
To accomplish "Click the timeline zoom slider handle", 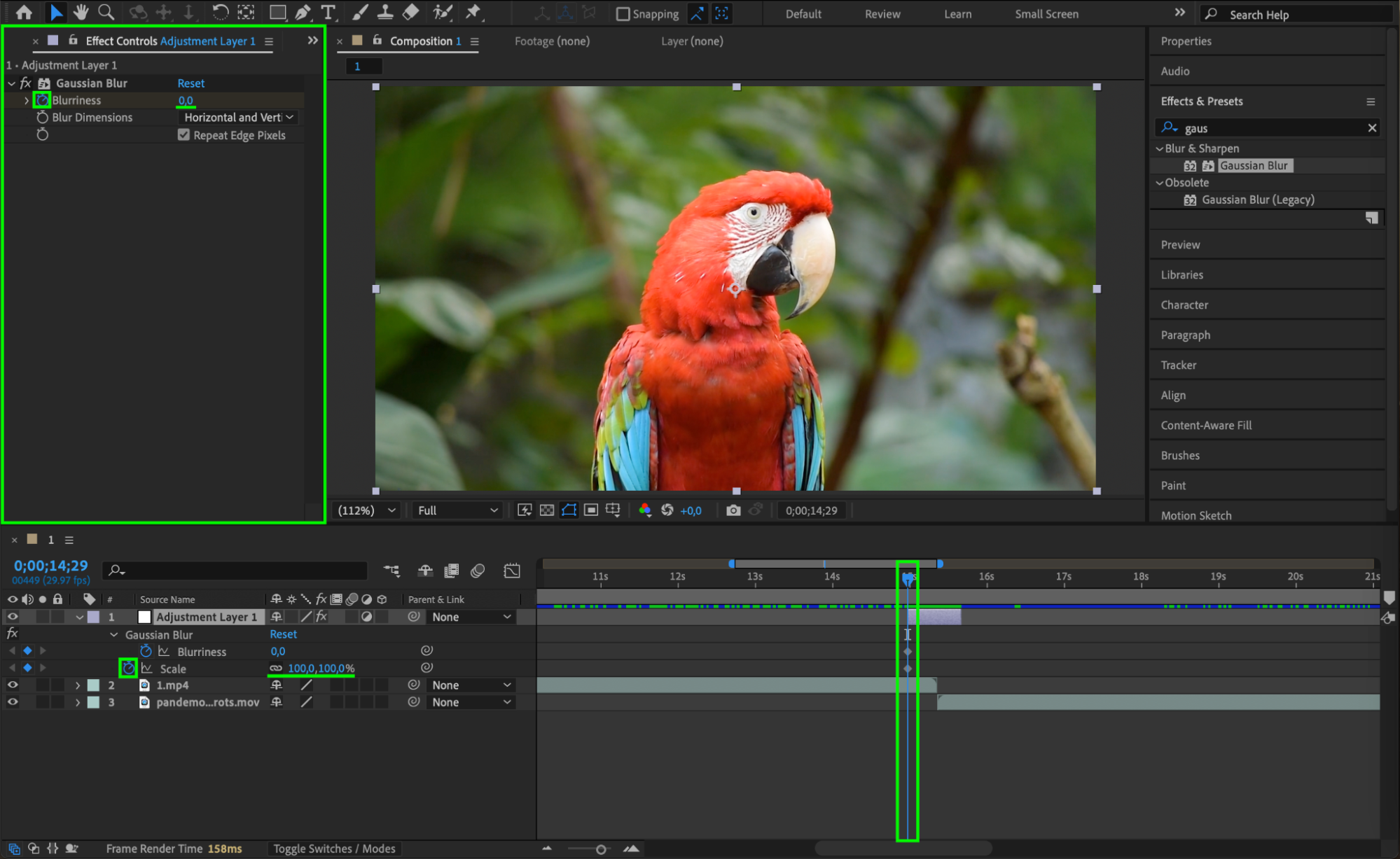I will click(600, 849).
